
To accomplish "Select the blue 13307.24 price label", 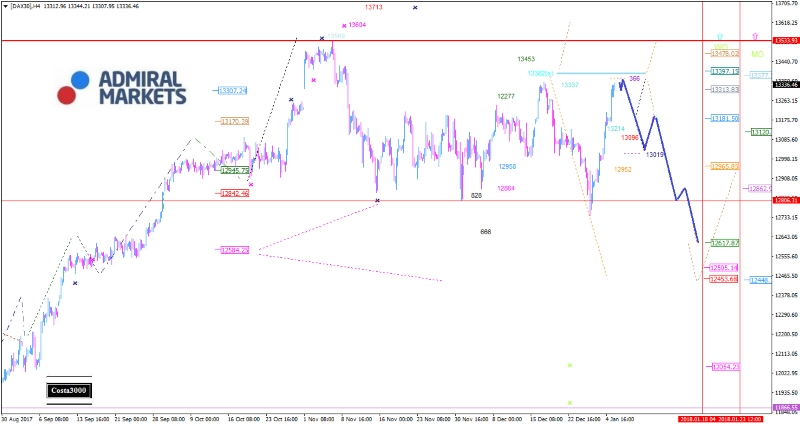I will tap(232, 91).
